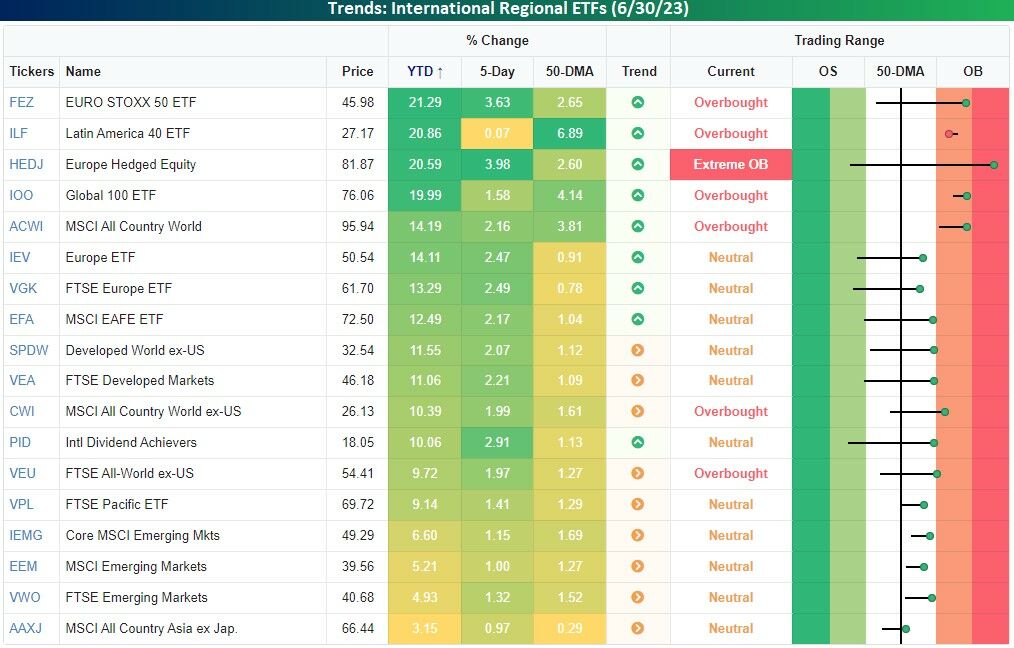Viewport: 1014px width, 648px height.
Task: Click the SPDW sideways trend arrow icon
Action: pyautogui.click(x=638, y=350)
